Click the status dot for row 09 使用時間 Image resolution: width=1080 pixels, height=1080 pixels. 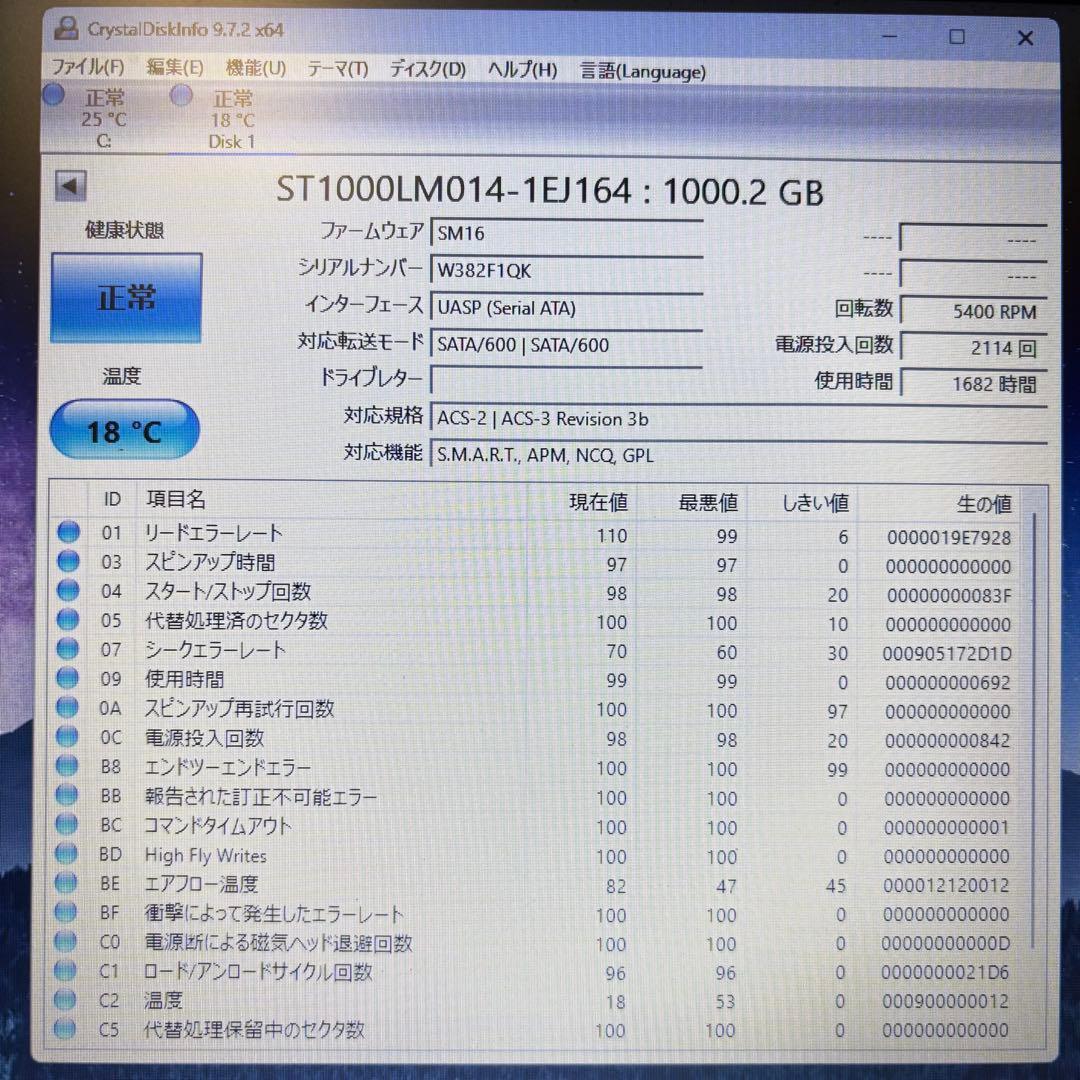(68, 678)
